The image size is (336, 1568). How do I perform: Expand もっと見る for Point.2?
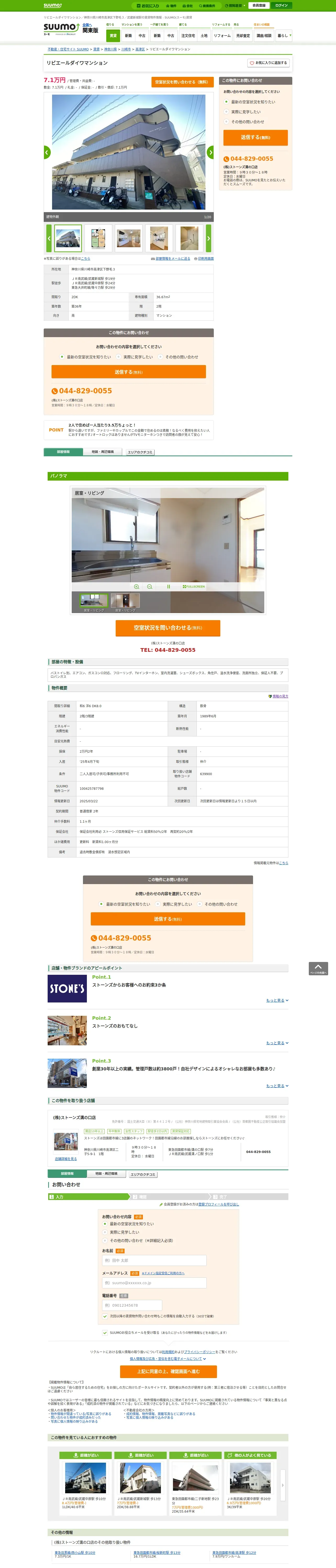(x=277, y=1043)
